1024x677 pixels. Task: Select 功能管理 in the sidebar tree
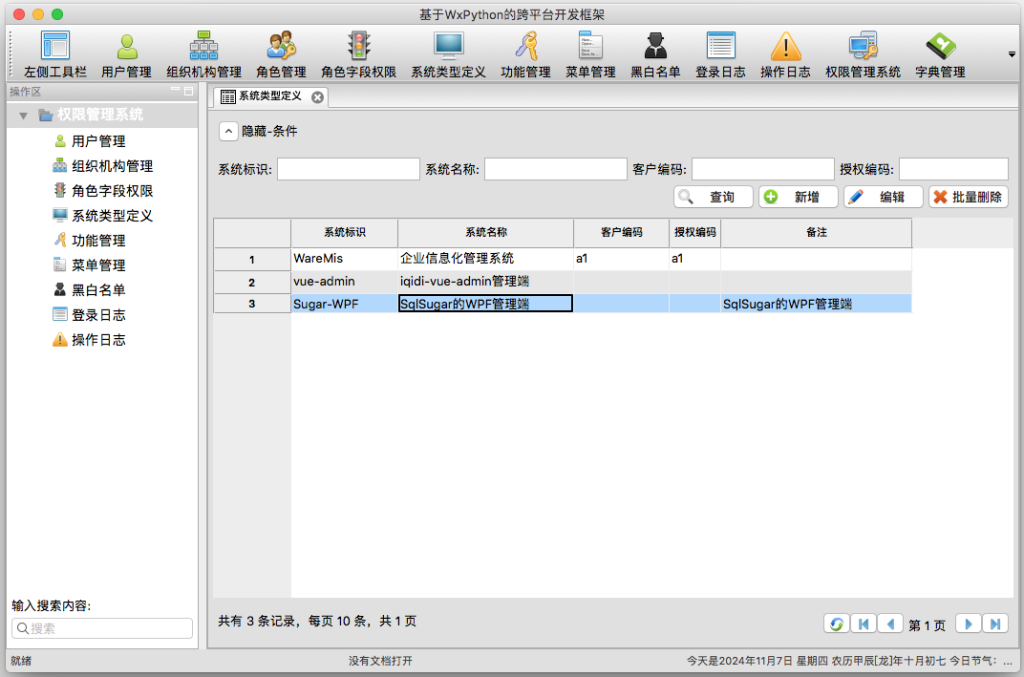click(98, 240)
